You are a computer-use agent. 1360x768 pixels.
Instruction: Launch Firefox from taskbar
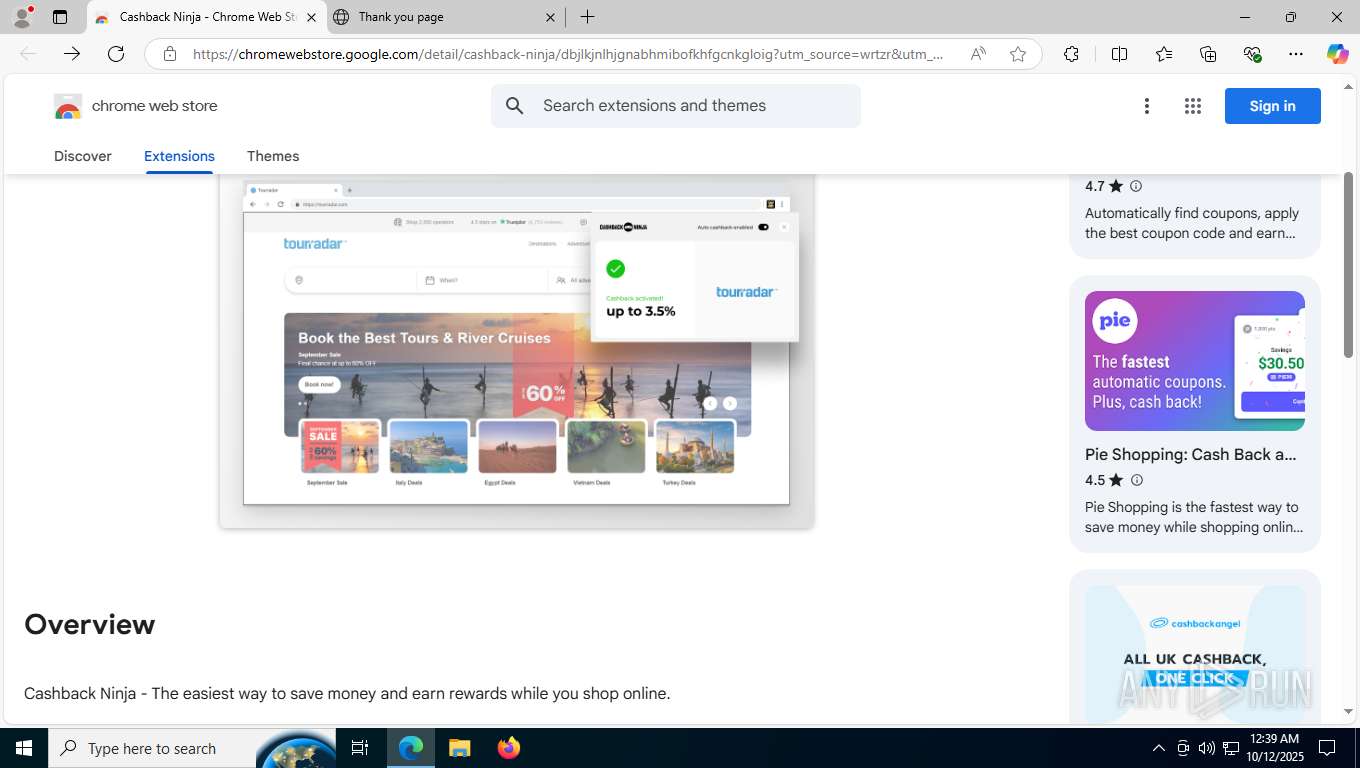coord(508,748)
